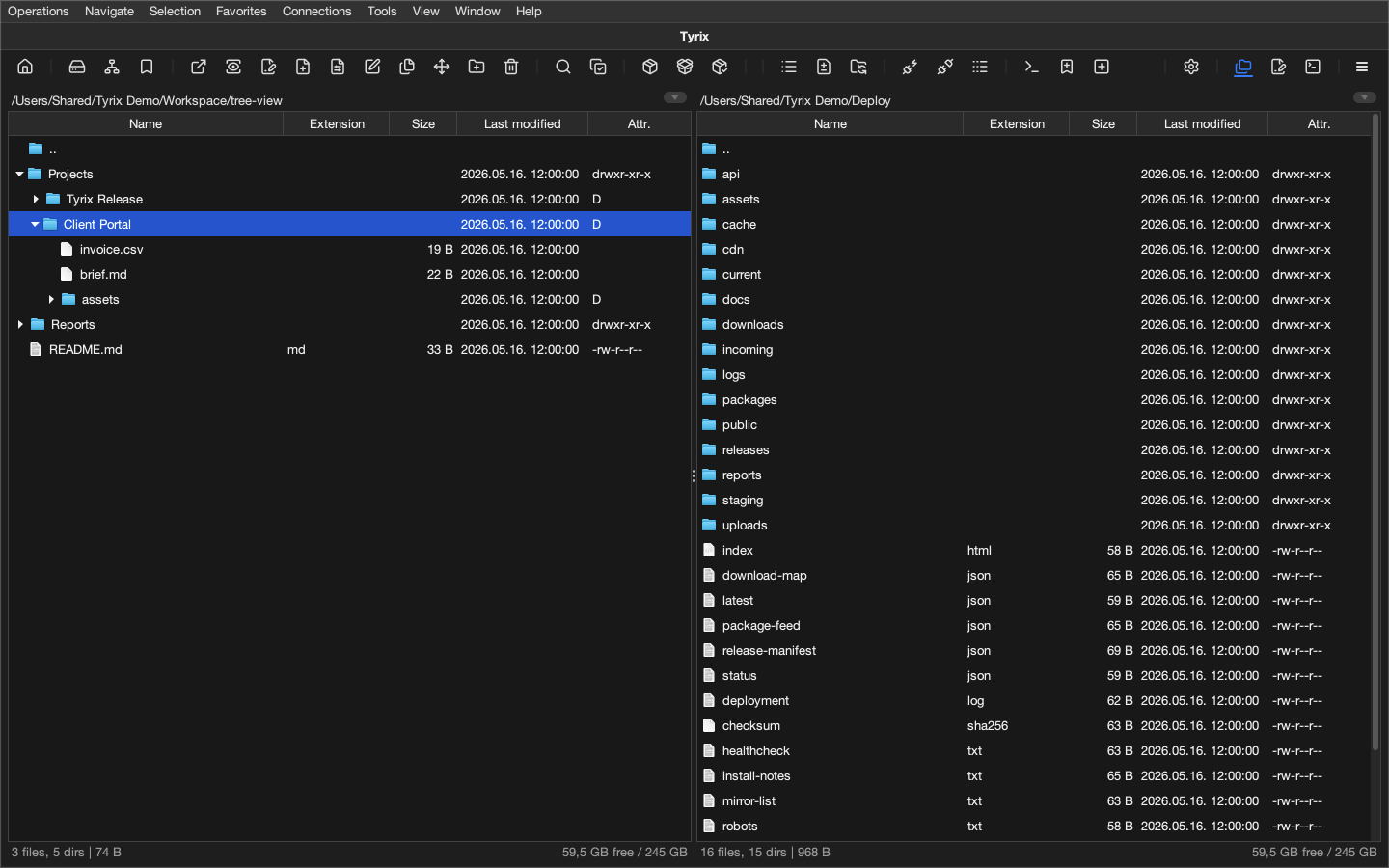The height and width of the screenshot is (868, 1389).
Task: Click the rename pencil-square icon
Action: [372, 67]
